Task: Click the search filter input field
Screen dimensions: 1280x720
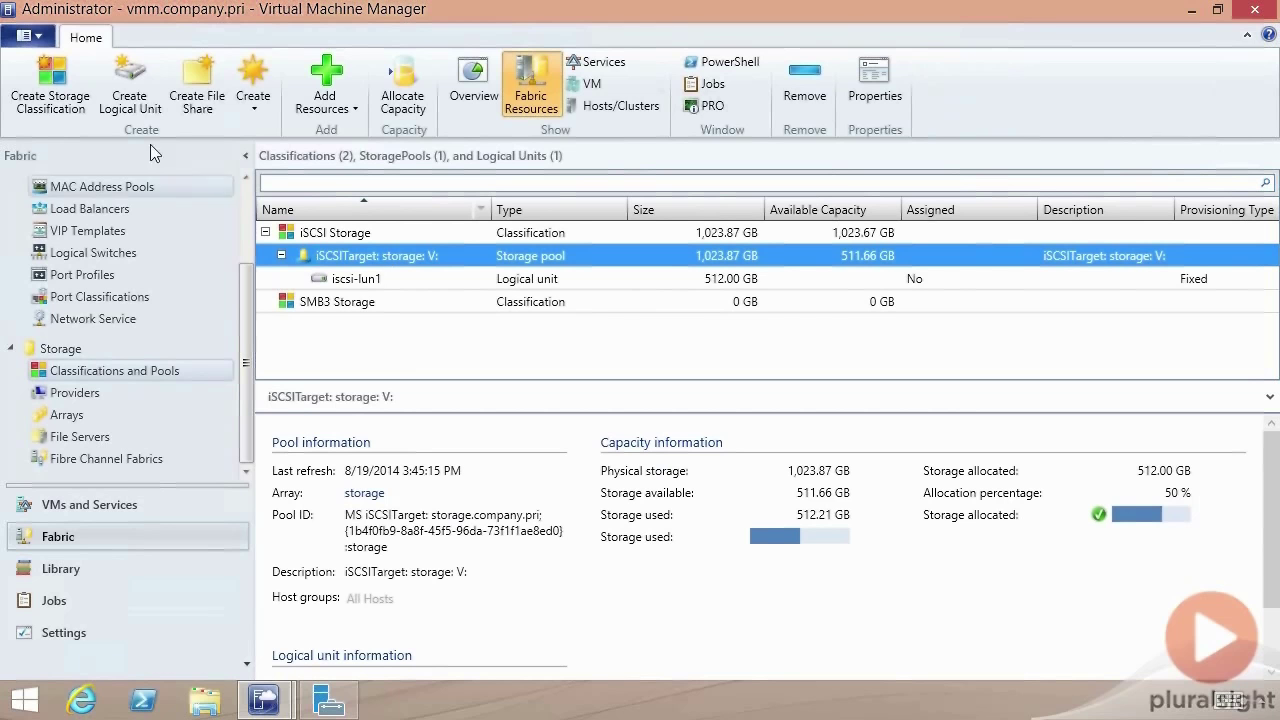Action: 758,183
